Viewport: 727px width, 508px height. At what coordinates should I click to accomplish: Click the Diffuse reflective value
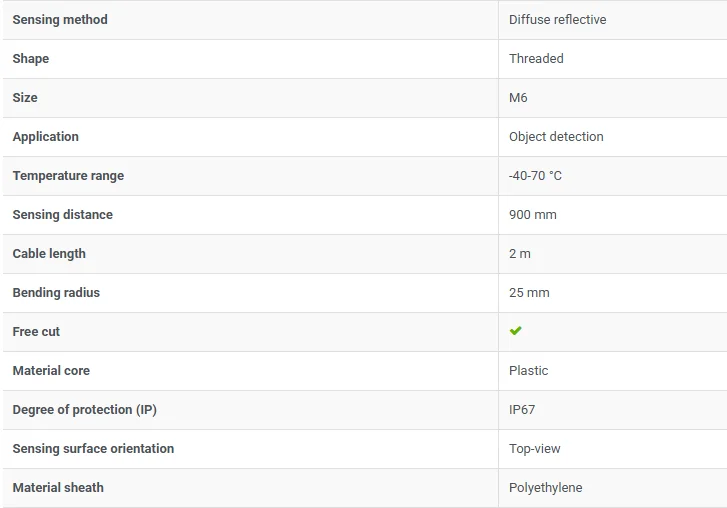[x=557, y=19]
